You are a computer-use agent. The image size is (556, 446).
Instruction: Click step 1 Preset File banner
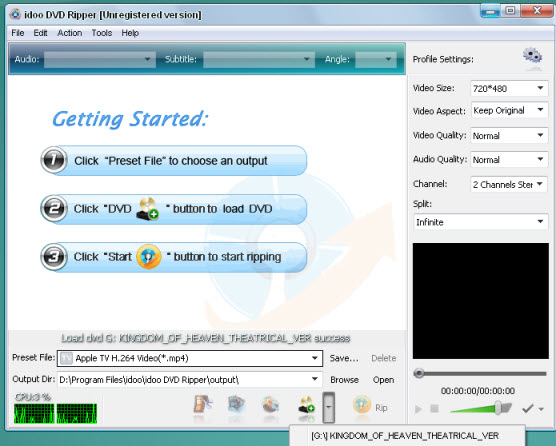point(173,161)
